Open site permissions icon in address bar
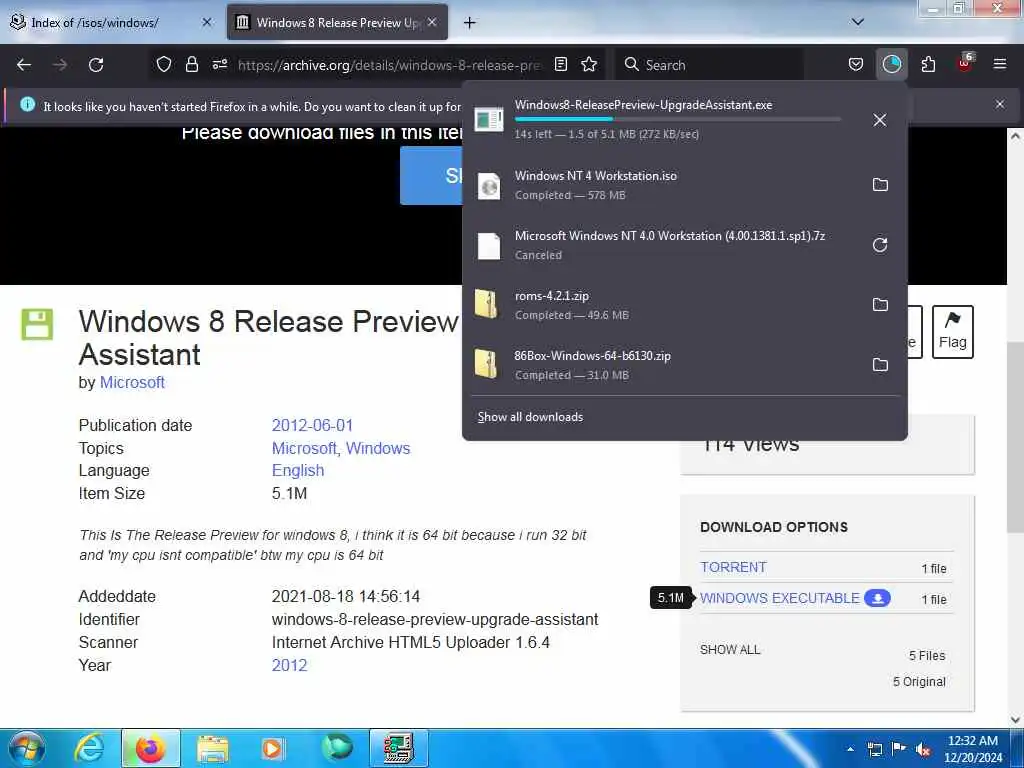This screenshot has width=1024, height=768. click(219, 65)
